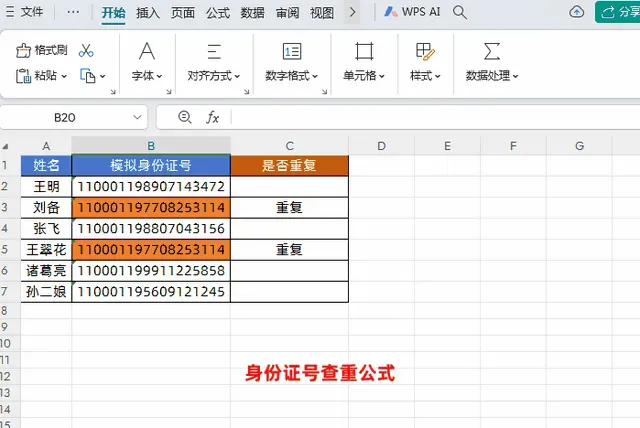Switch to the 插入 ribbon tab
The image size is (640, 428).
click(148, 13)
